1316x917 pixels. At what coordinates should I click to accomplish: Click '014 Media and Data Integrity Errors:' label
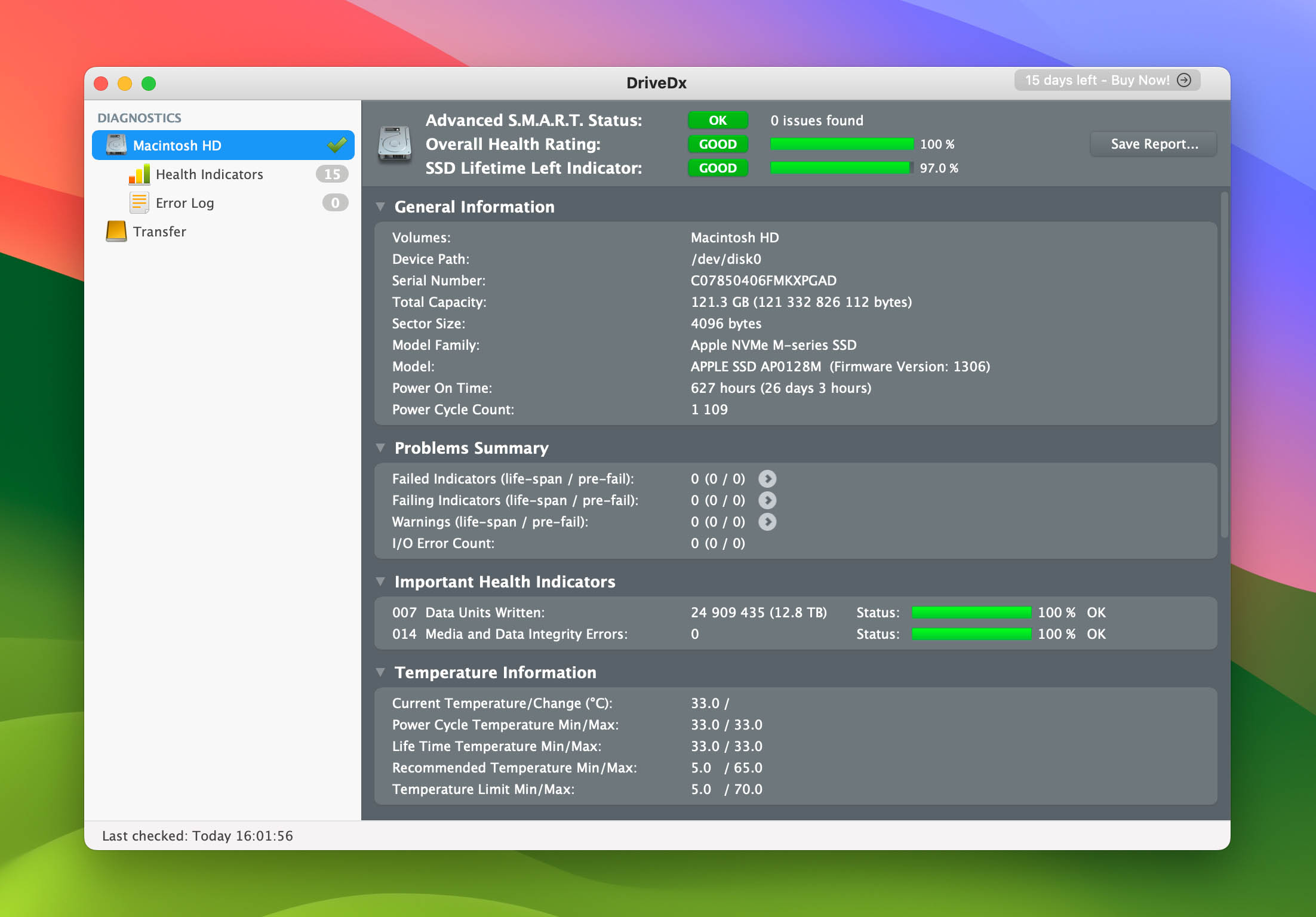(509, 634)
